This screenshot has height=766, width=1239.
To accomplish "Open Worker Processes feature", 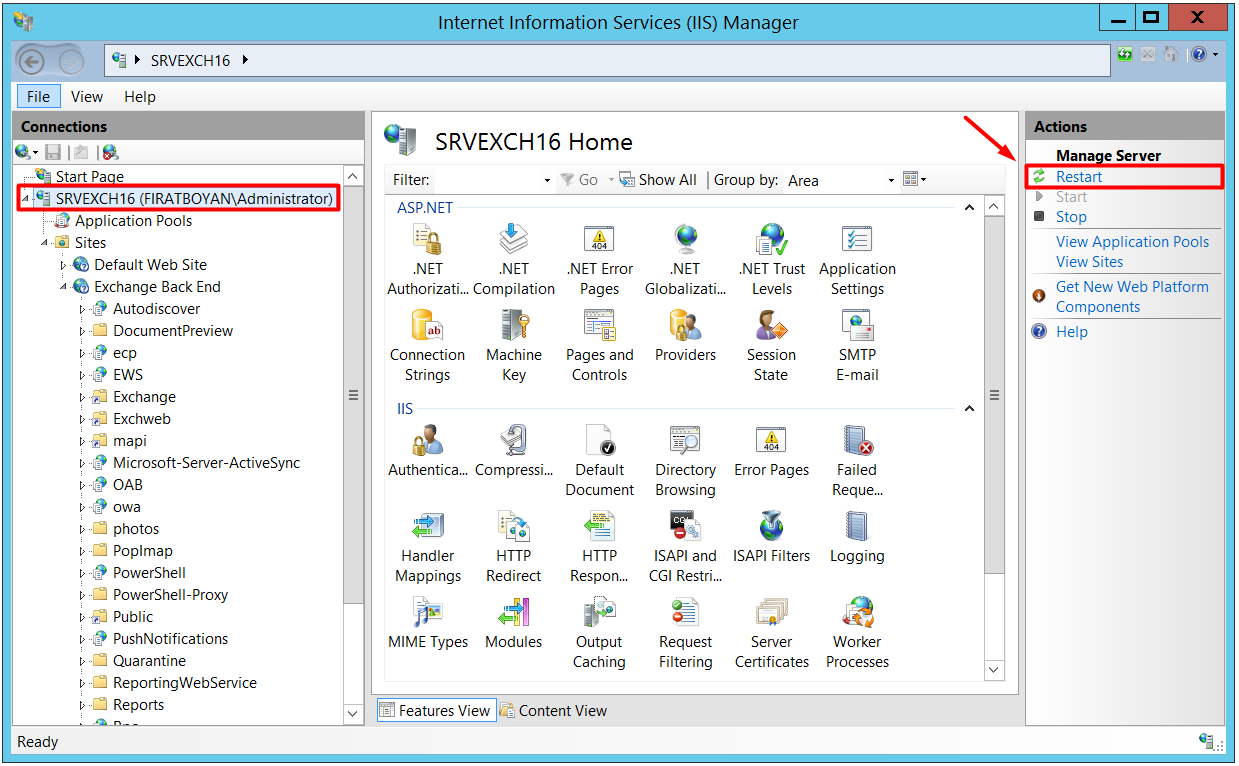I will point(858,631).
